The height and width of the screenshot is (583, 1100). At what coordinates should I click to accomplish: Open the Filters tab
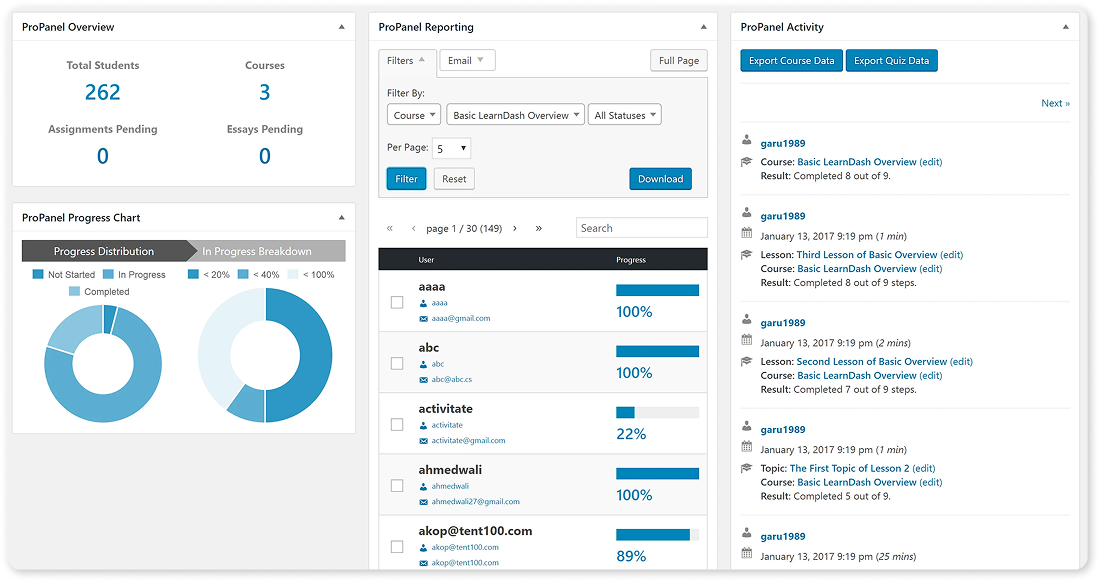tap(407, 60)
